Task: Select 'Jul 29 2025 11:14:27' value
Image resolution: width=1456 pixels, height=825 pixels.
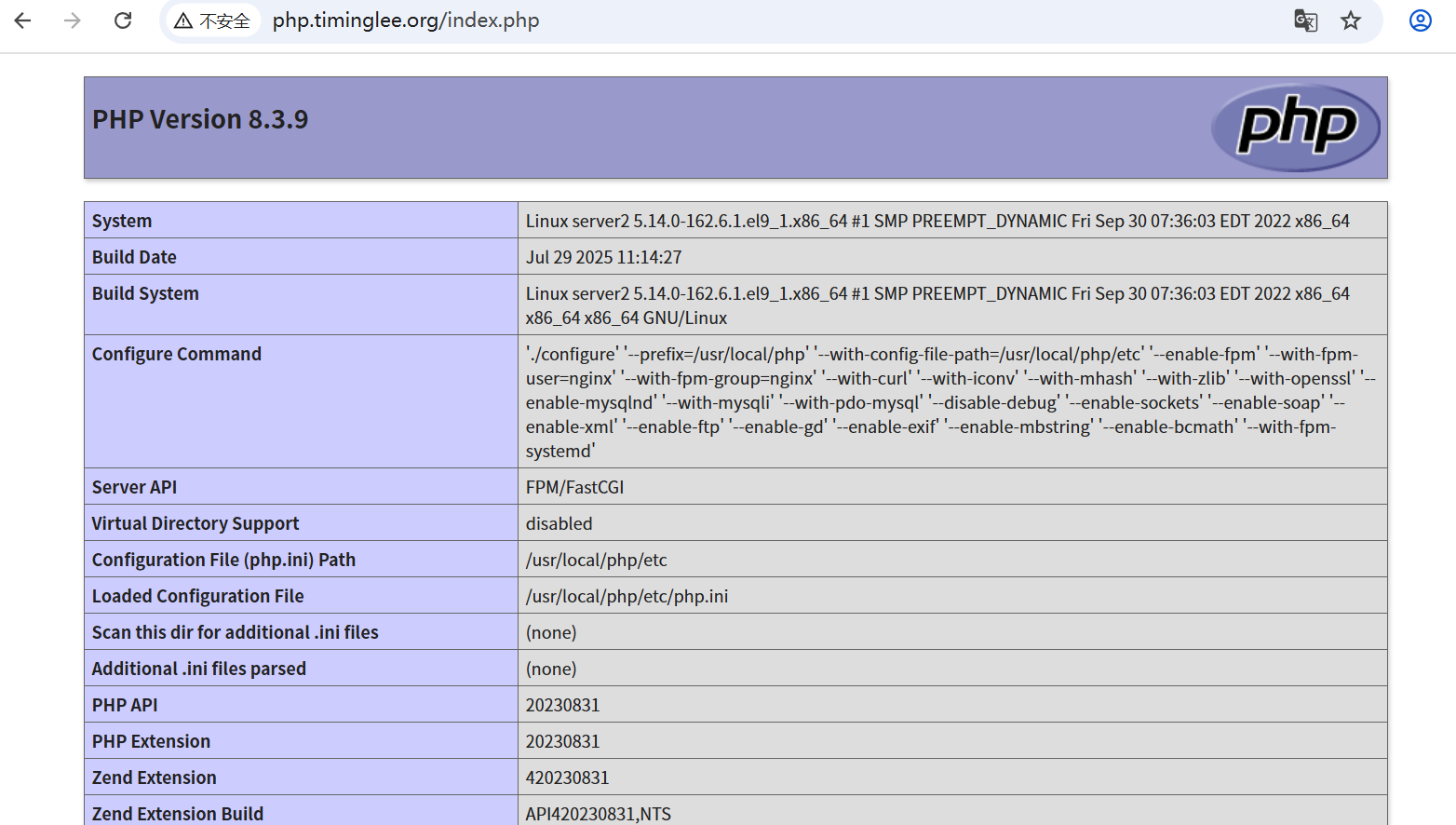Action: click(x=603, y=257)
